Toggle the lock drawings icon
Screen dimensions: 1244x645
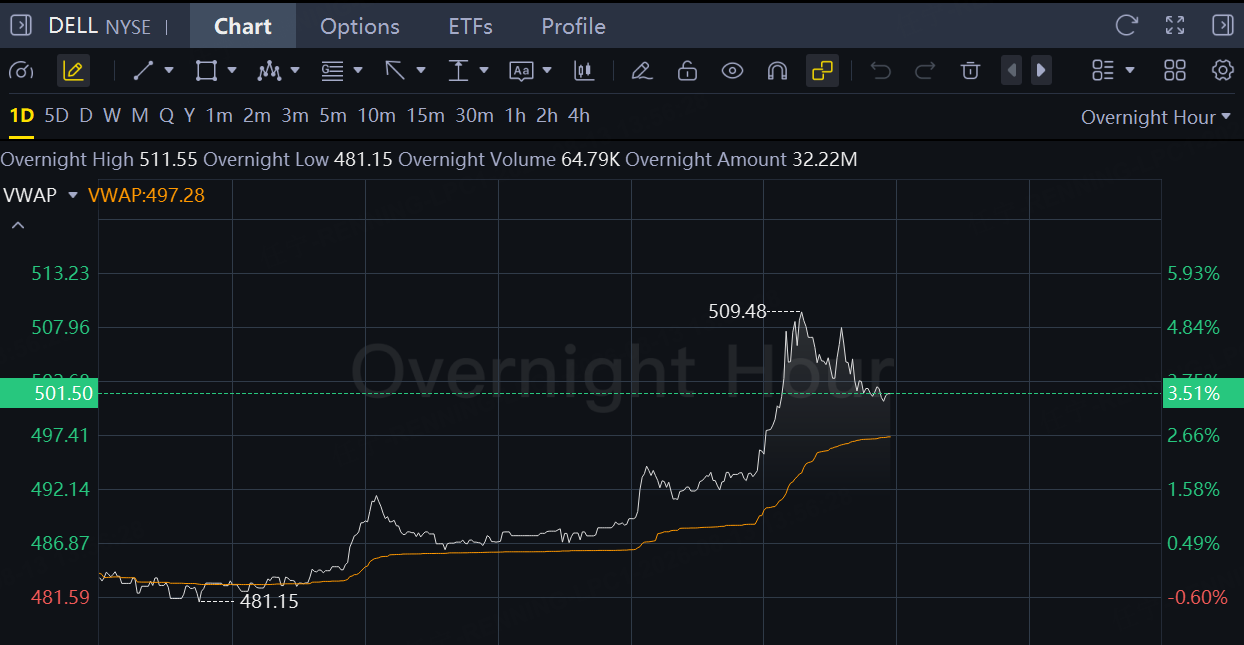pyautogui.click(x=687, y=71)
